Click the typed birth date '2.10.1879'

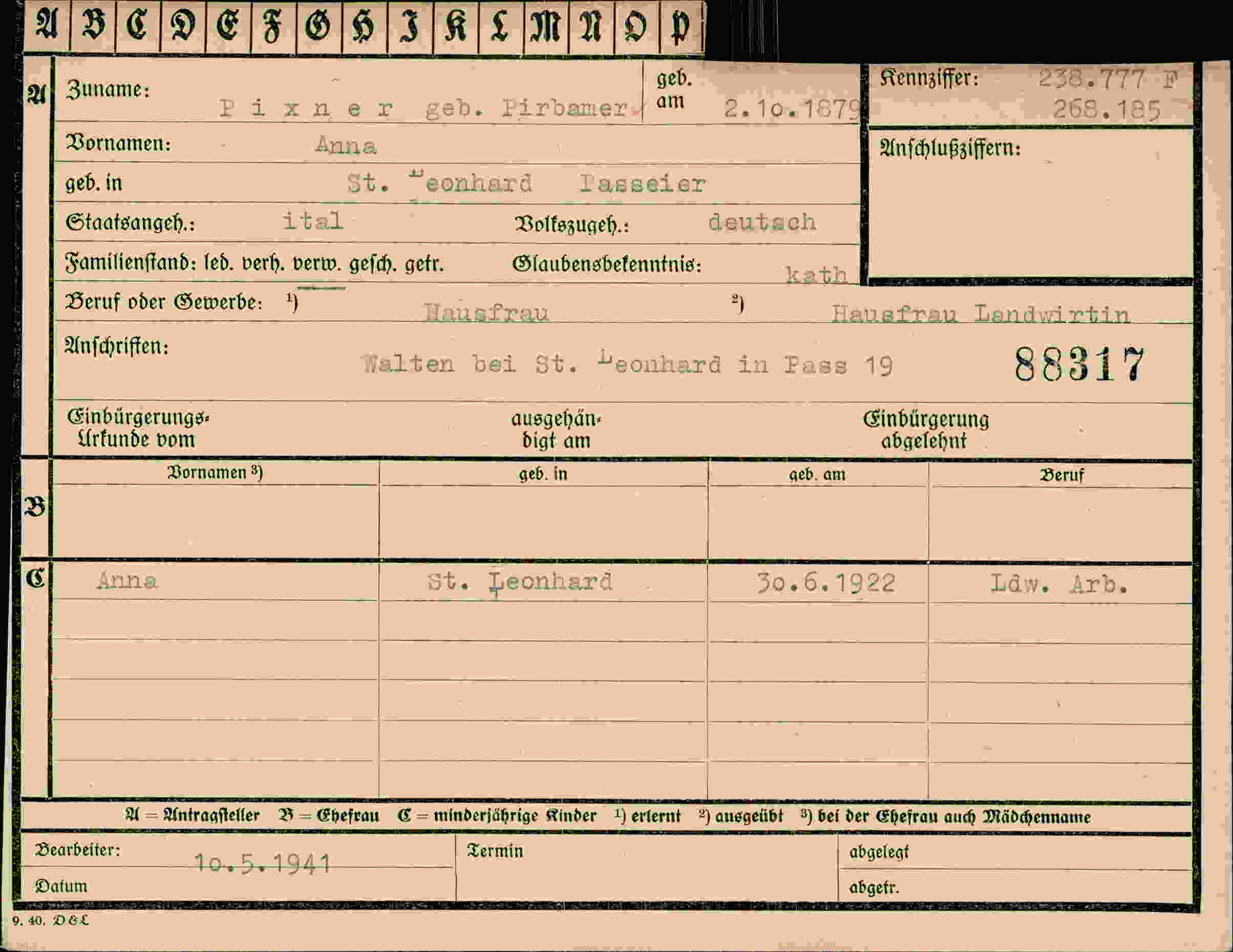tap(792, 108)
